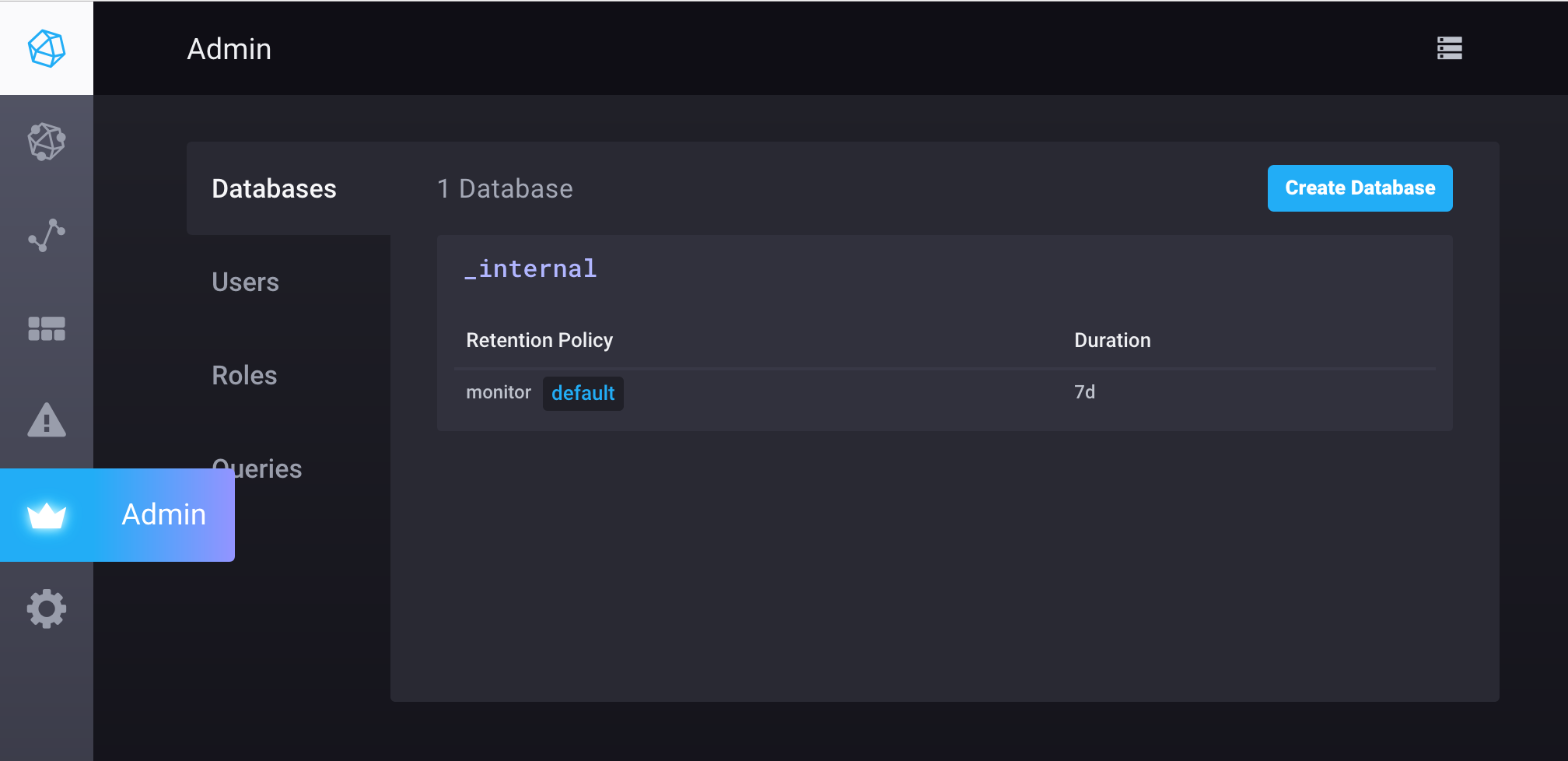Click the Retention Policy column header
The height and width of the screenshot is (761, 1568).
point(539,340)
